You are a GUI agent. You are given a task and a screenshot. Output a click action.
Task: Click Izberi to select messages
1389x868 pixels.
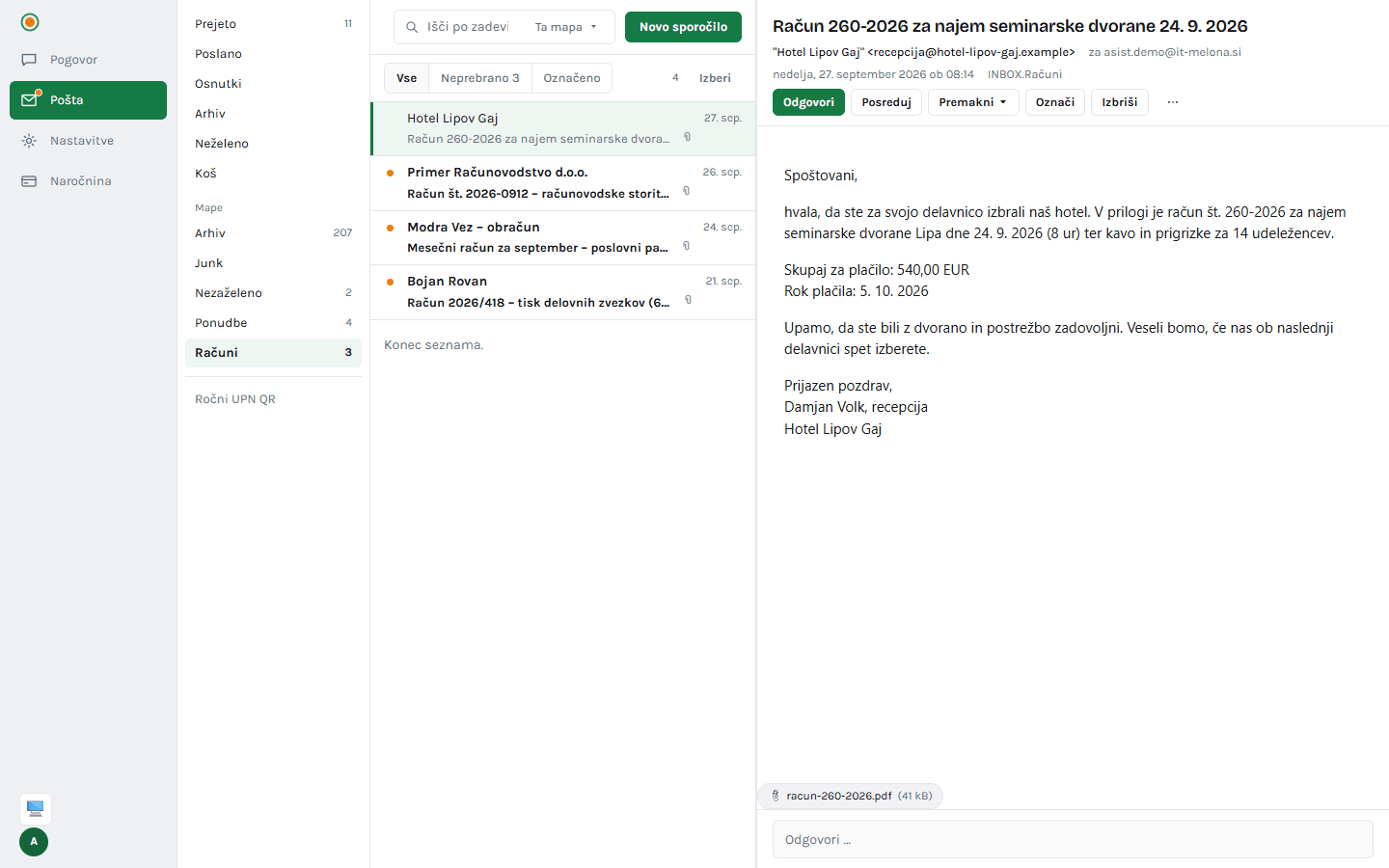pos(715,78)
